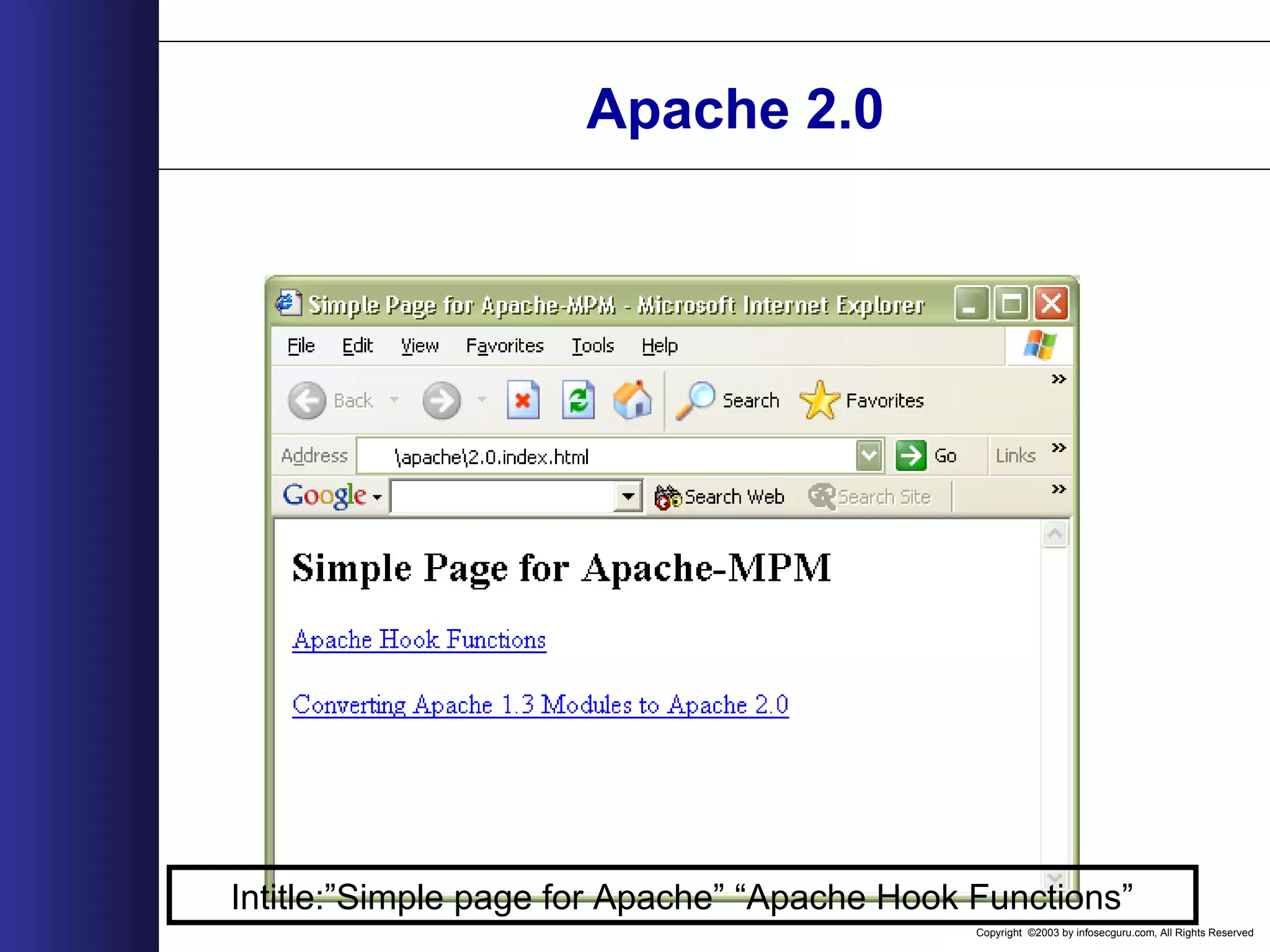Viewport: 1270px width, 952px height.
Task: Expand Google search box dropdown arrow
Action: [628, 496]
